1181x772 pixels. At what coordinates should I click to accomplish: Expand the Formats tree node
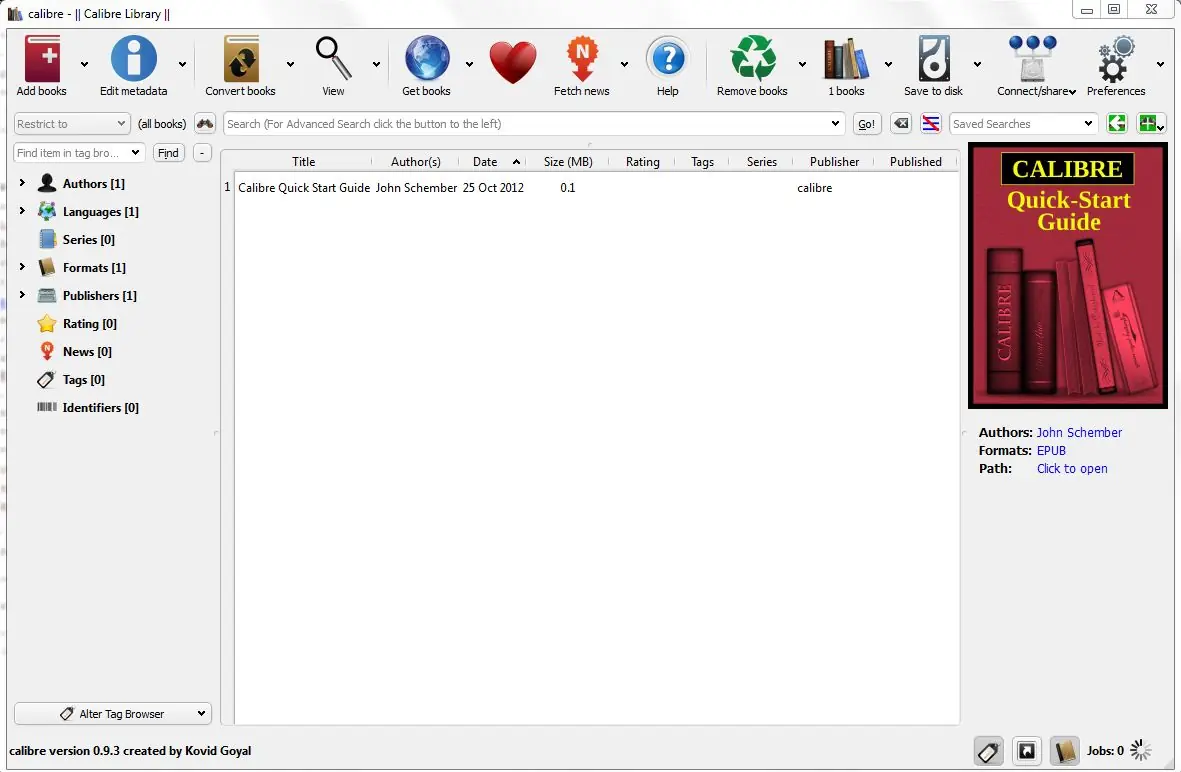[x=23, y=267]
